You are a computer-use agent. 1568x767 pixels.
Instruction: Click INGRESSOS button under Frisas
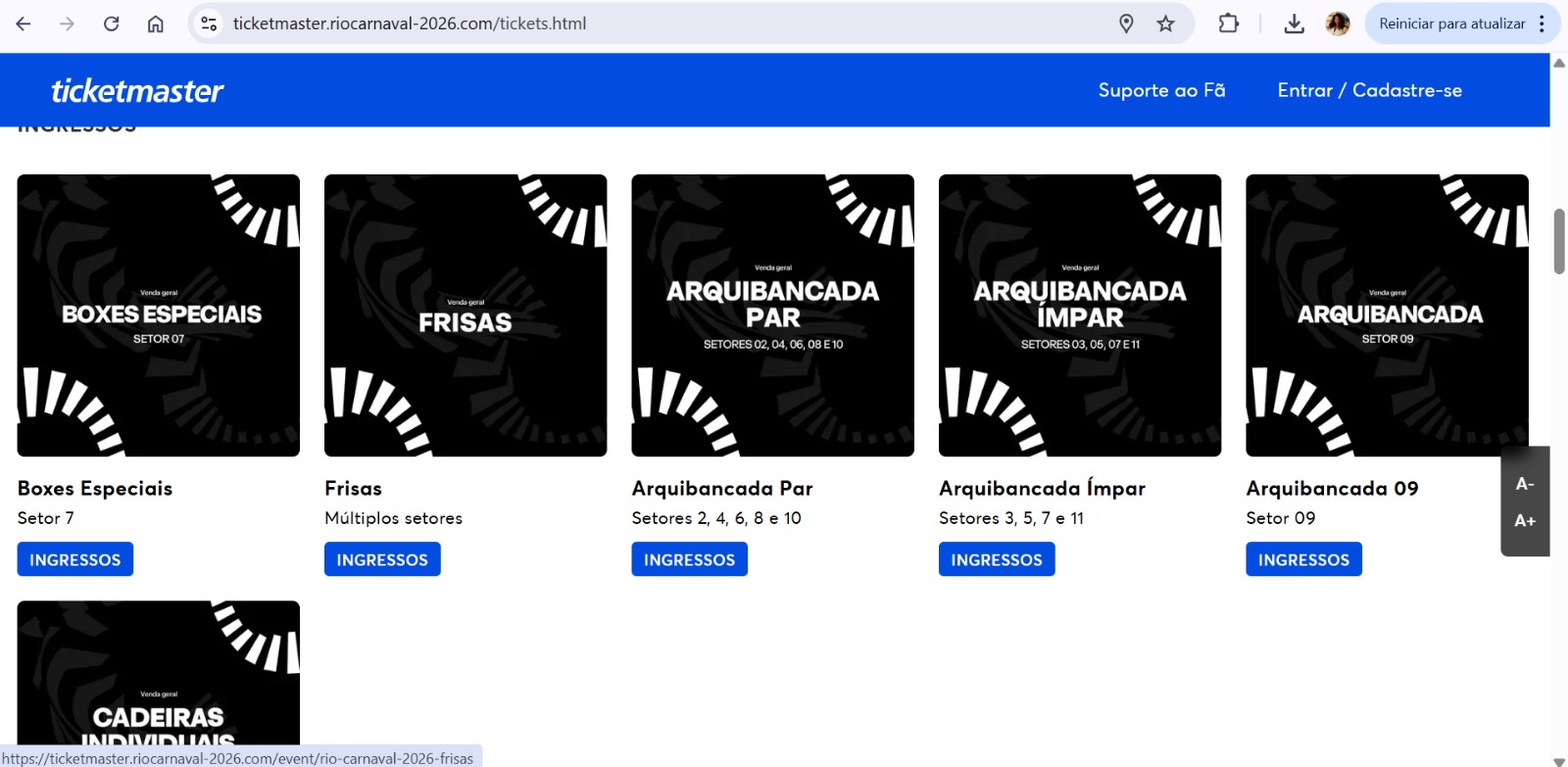[x=382, y=559]
